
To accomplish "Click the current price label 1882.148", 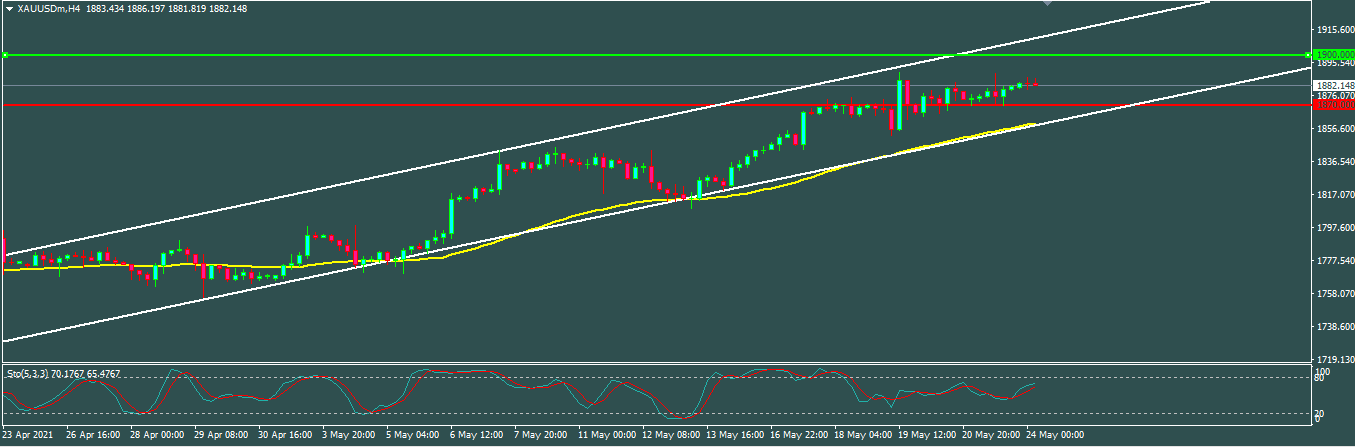I will tap(1331, 85).
